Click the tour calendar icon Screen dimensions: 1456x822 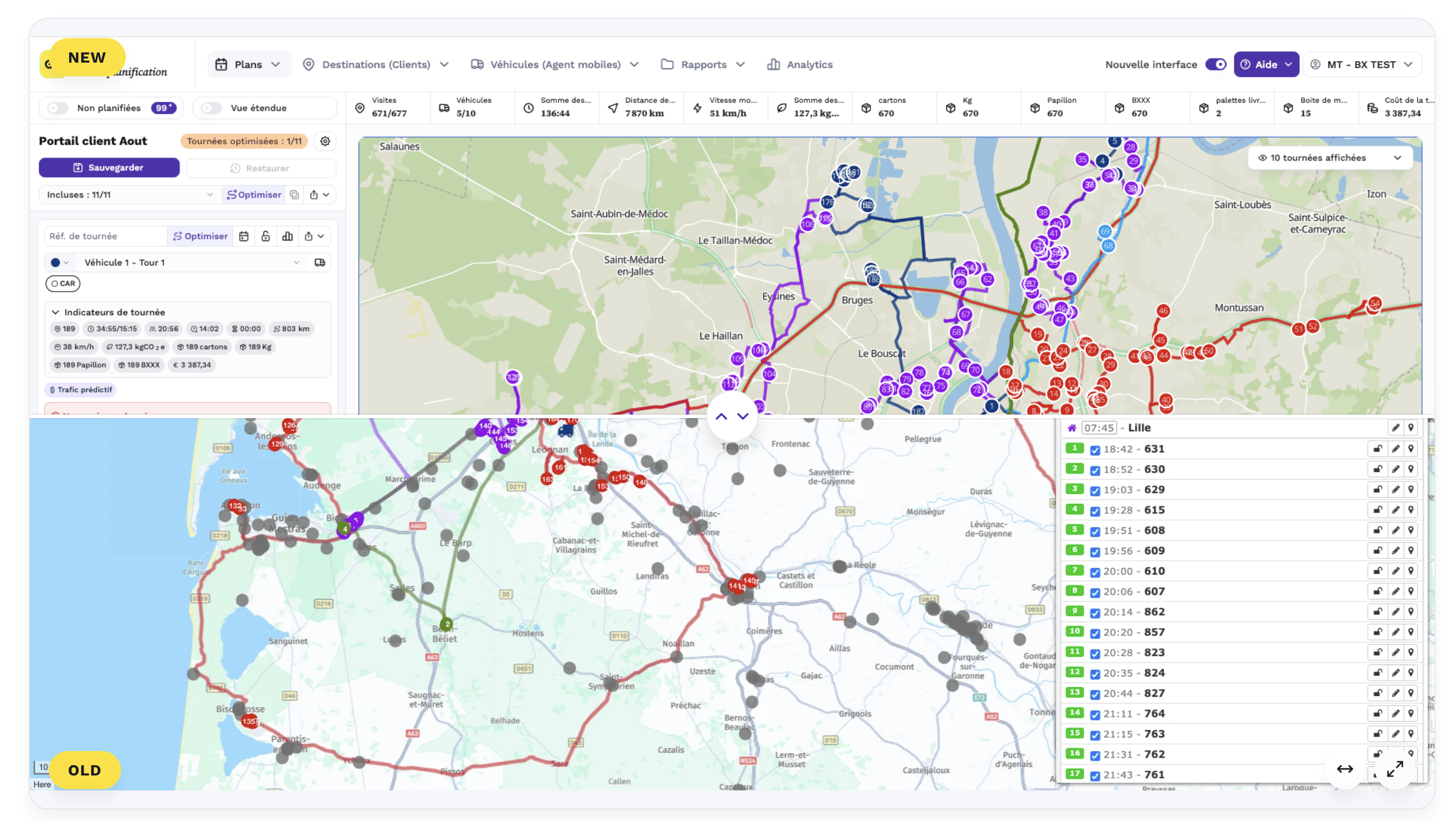(244, 236)
